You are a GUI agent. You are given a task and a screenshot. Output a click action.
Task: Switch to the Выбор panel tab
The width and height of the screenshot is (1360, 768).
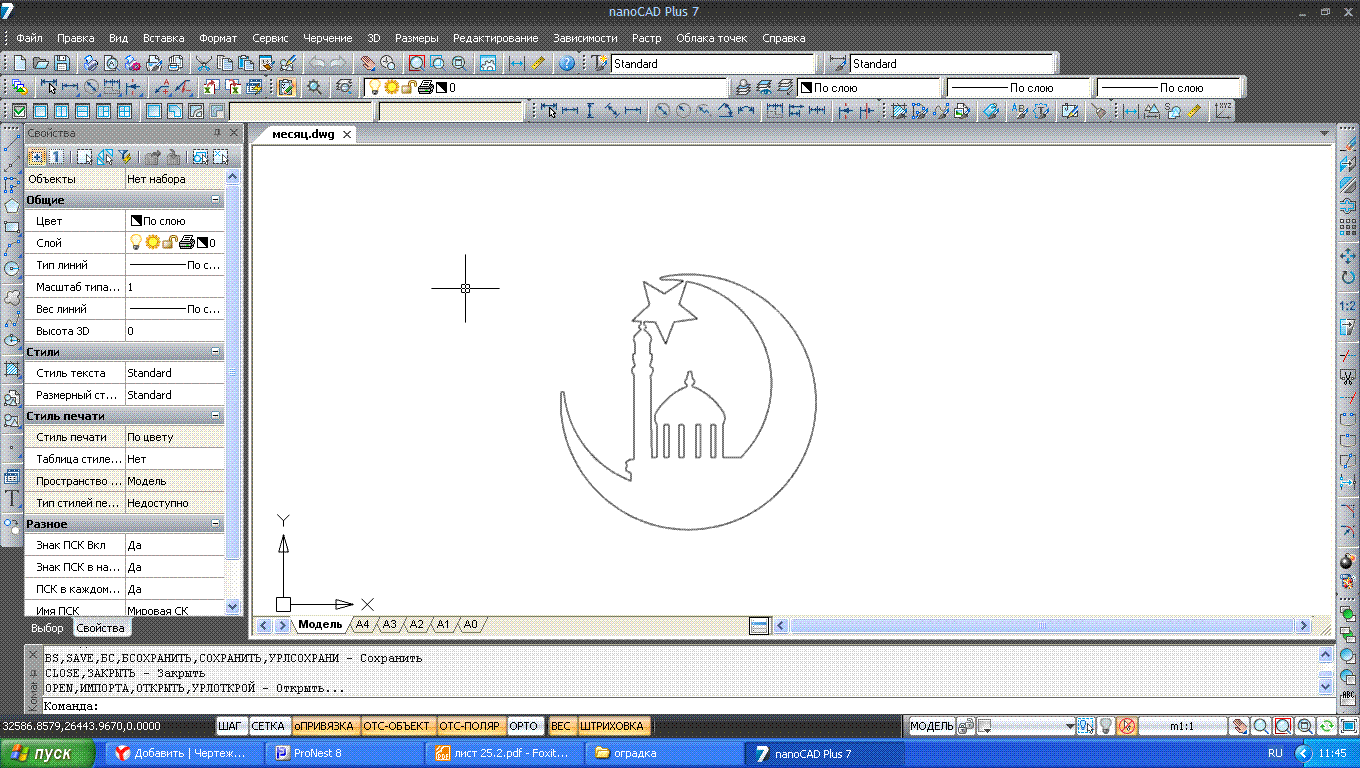[47, 628]
